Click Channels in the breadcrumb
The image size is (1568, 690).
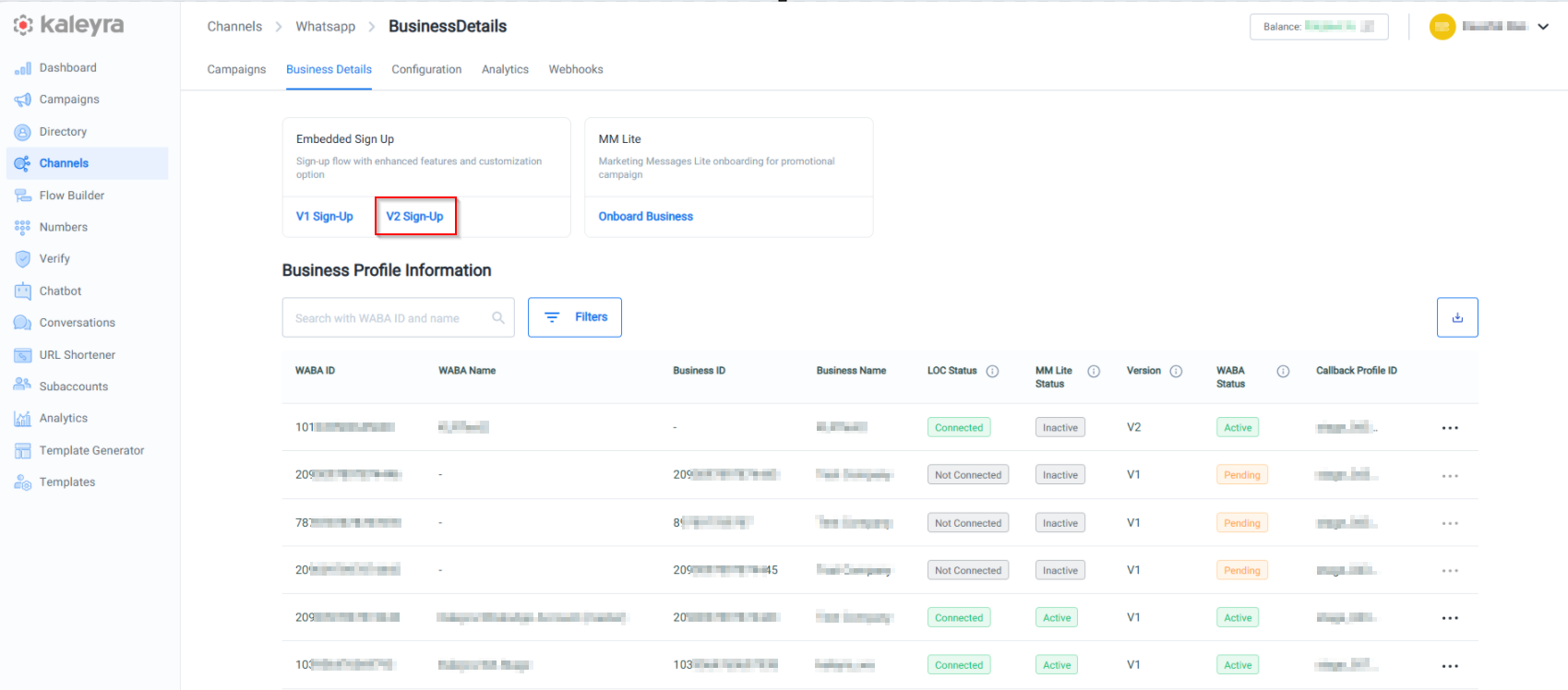(x=234, y=27)
